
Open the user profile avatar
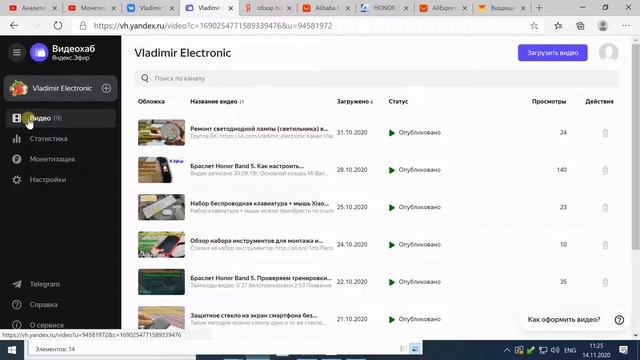[x=608, y=53]
